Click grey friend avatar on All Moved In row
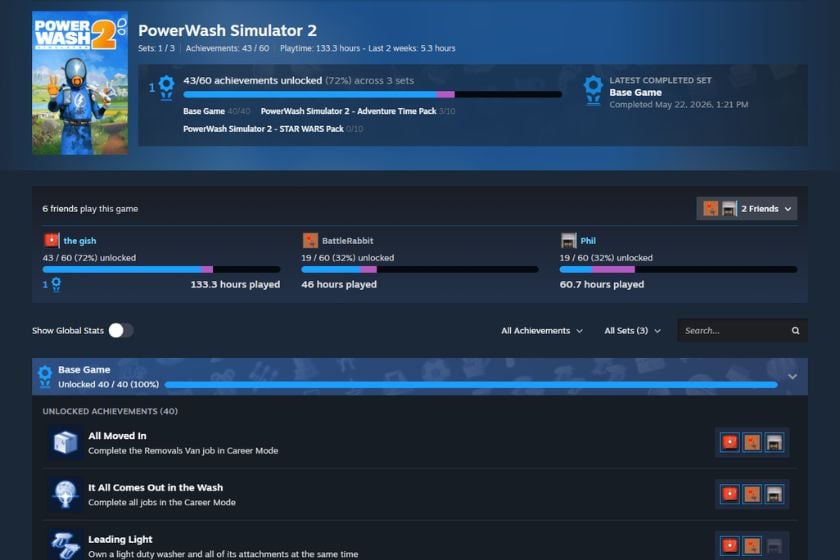This screenshot has height=560, width=840. point(774,442)
